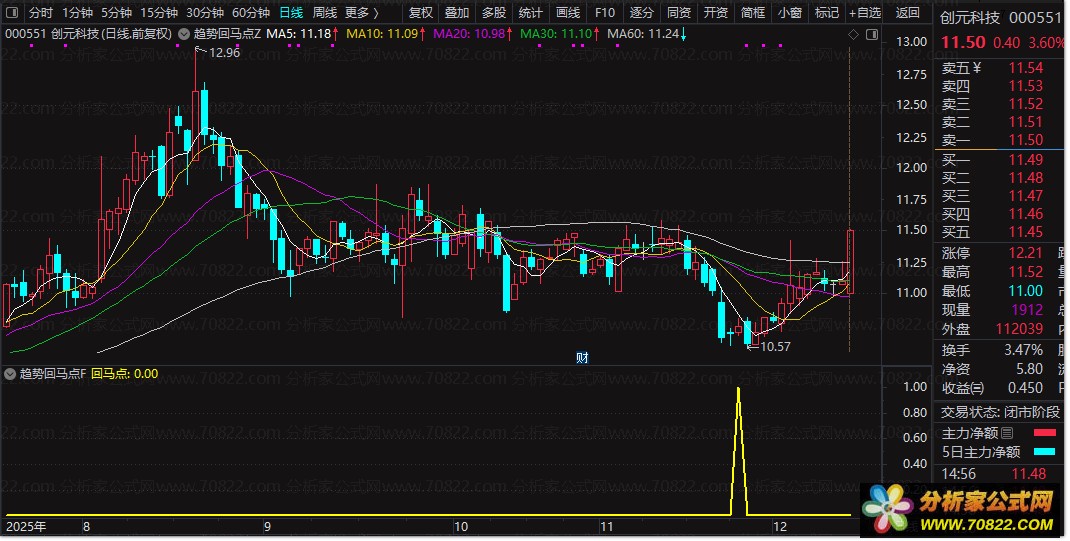Open the 统计 statistics tool
1070x541 pixels.
(530, 12)
